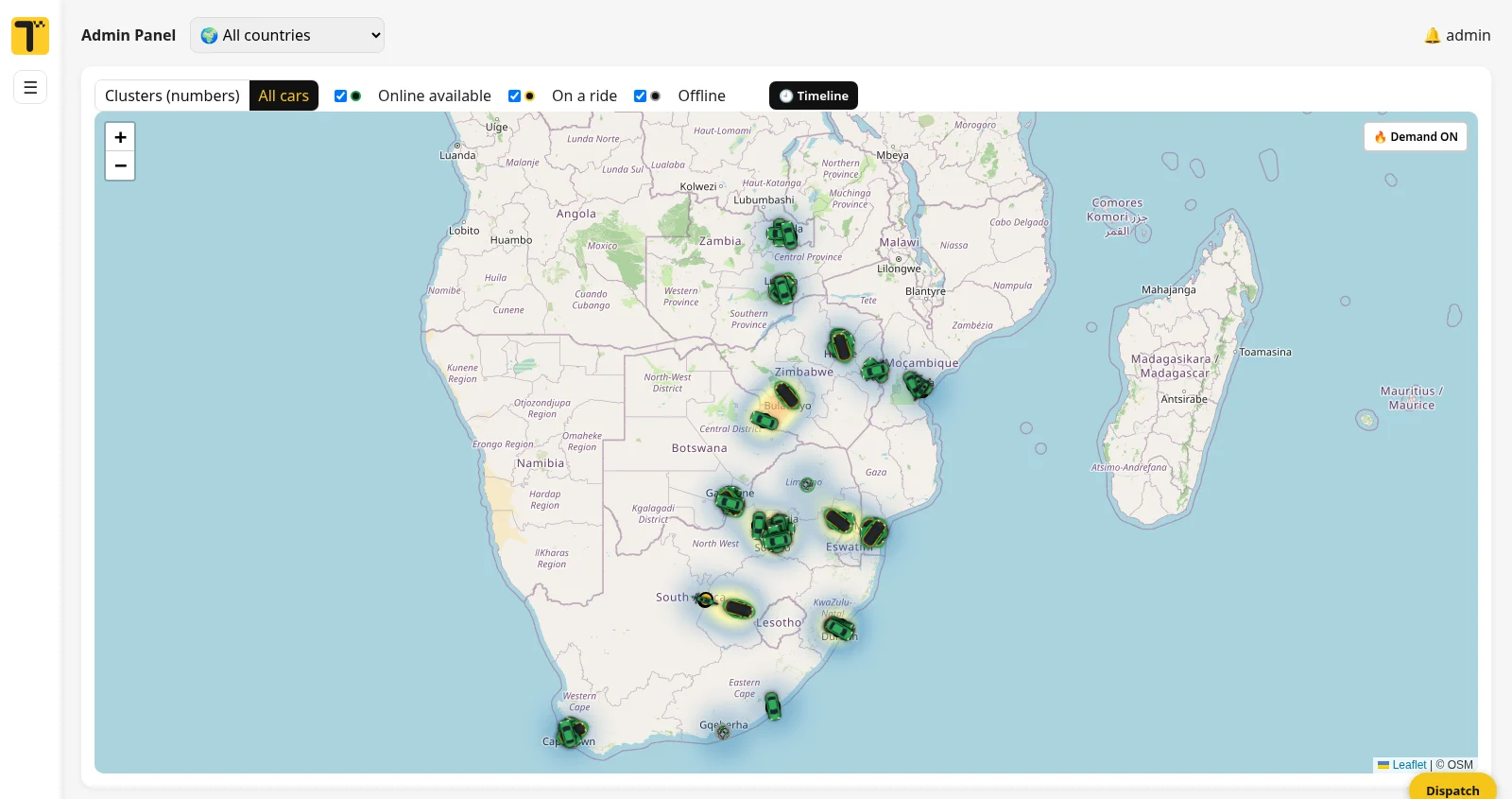
Task: Click the Dispatch button
Action: (x=1452, y=789)
